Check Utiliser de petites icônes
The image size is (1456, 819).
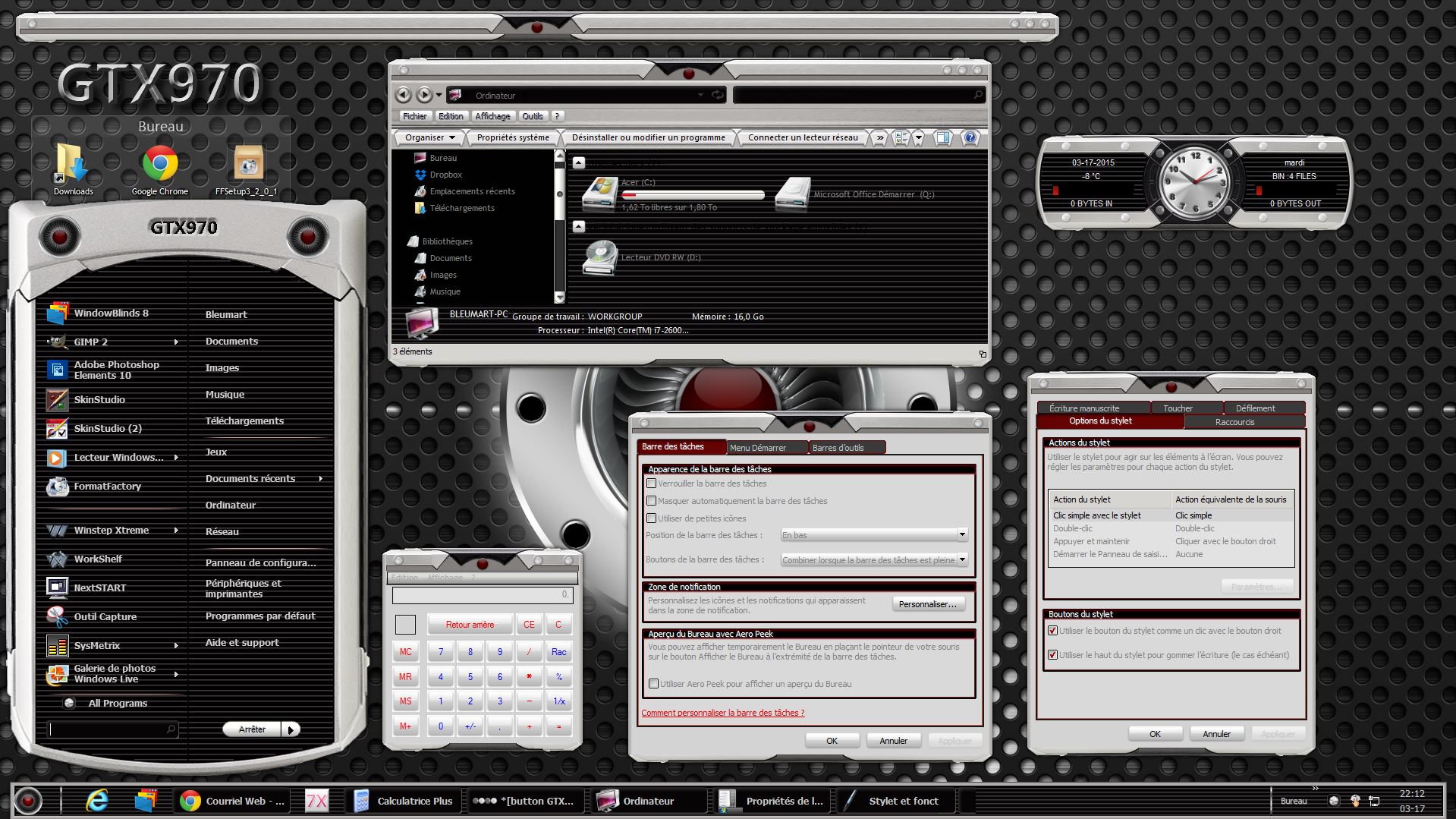click(x=651, y=518)
